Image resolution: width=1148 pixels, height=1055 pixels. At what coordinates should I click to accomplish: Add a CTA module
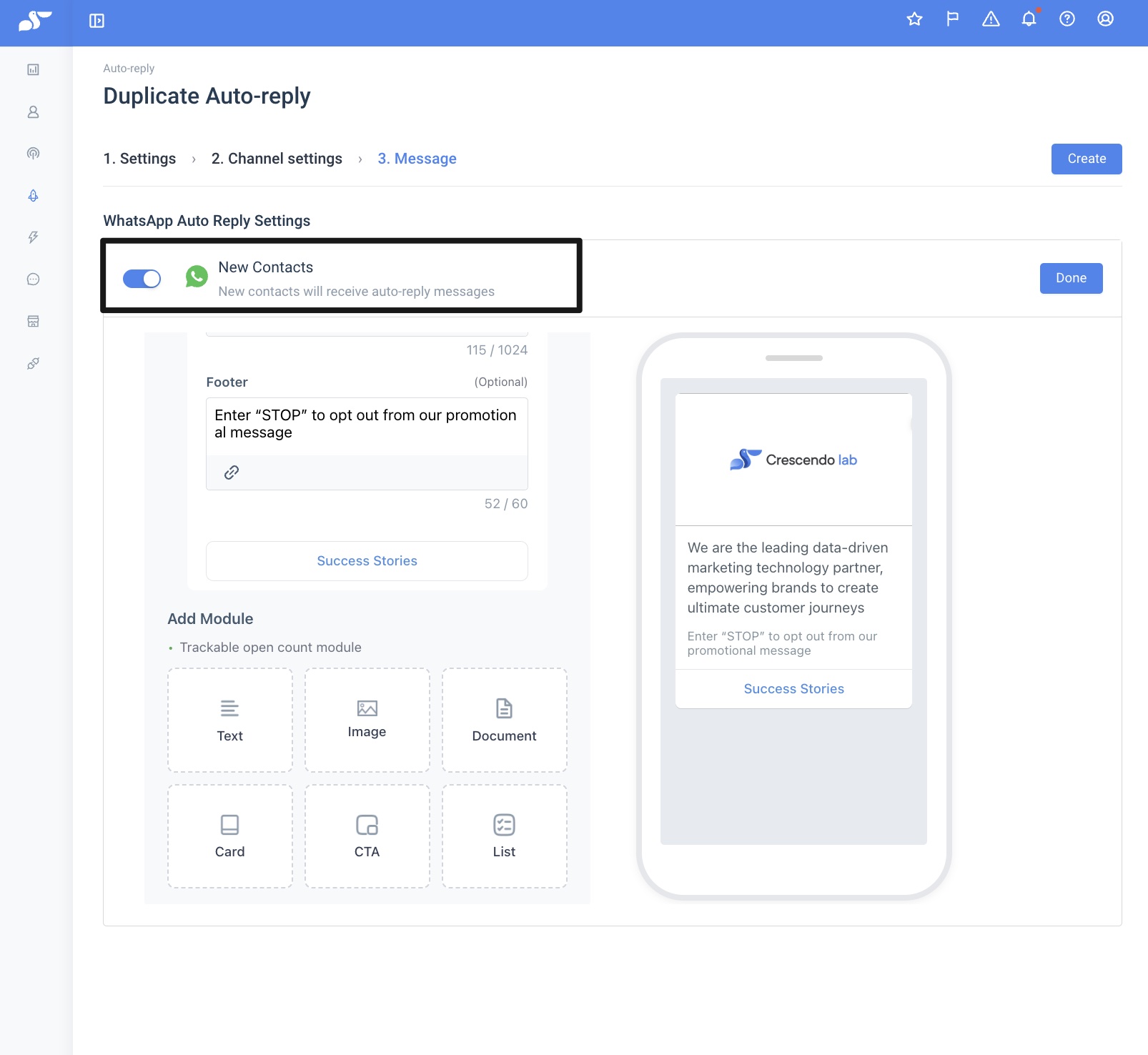(x=367, y=836)
